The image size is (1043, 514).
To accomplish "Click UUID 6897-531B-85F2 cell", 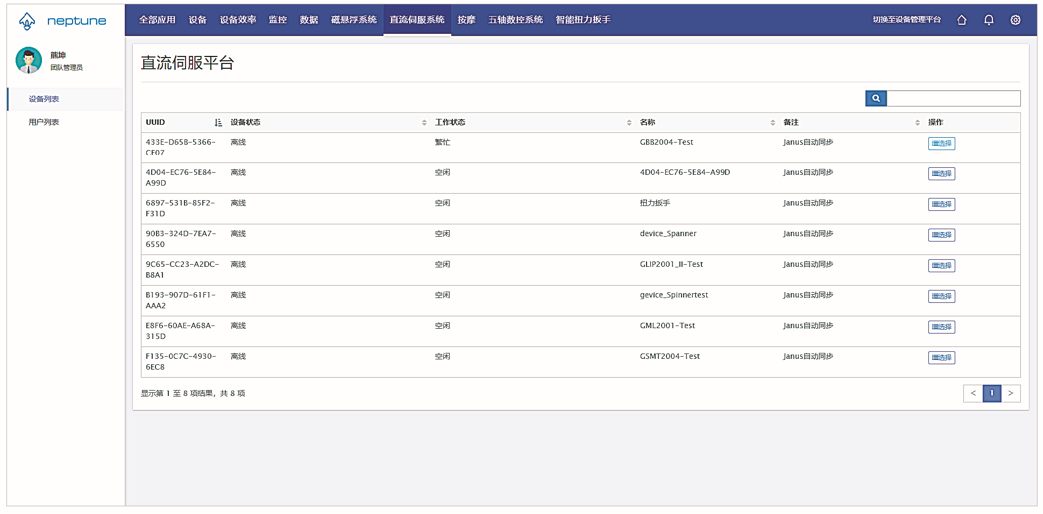I will 181,208.
